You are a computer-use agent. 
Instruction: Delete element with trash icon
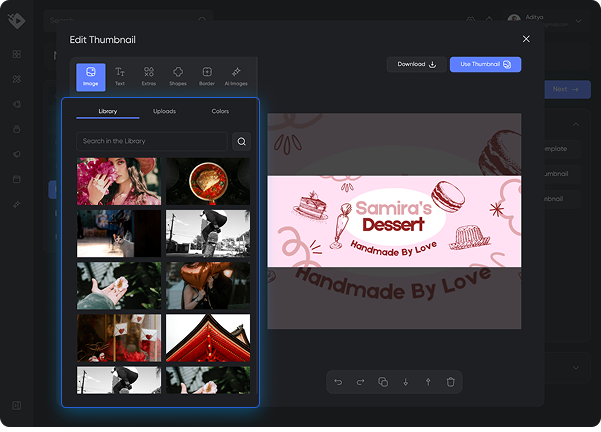point(451,382)
